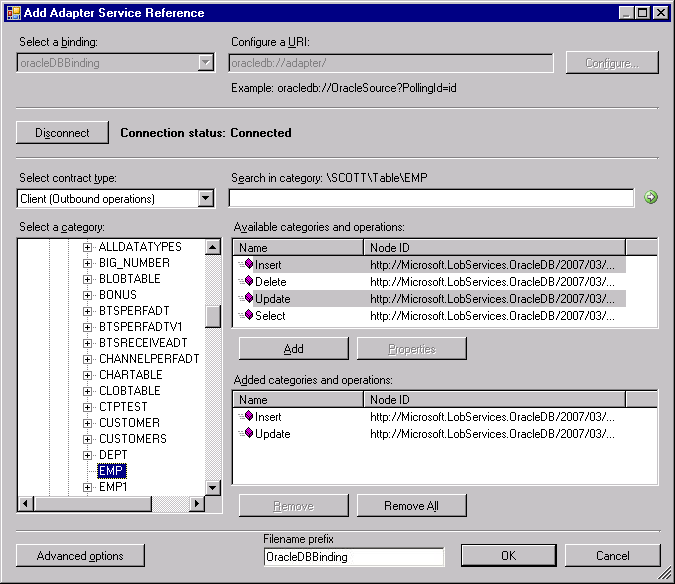Image resolution: width=675 pixels, height=584 pixels.
Task: Click category tree vertical scrollbar thumb
Action: pos(213,316)
